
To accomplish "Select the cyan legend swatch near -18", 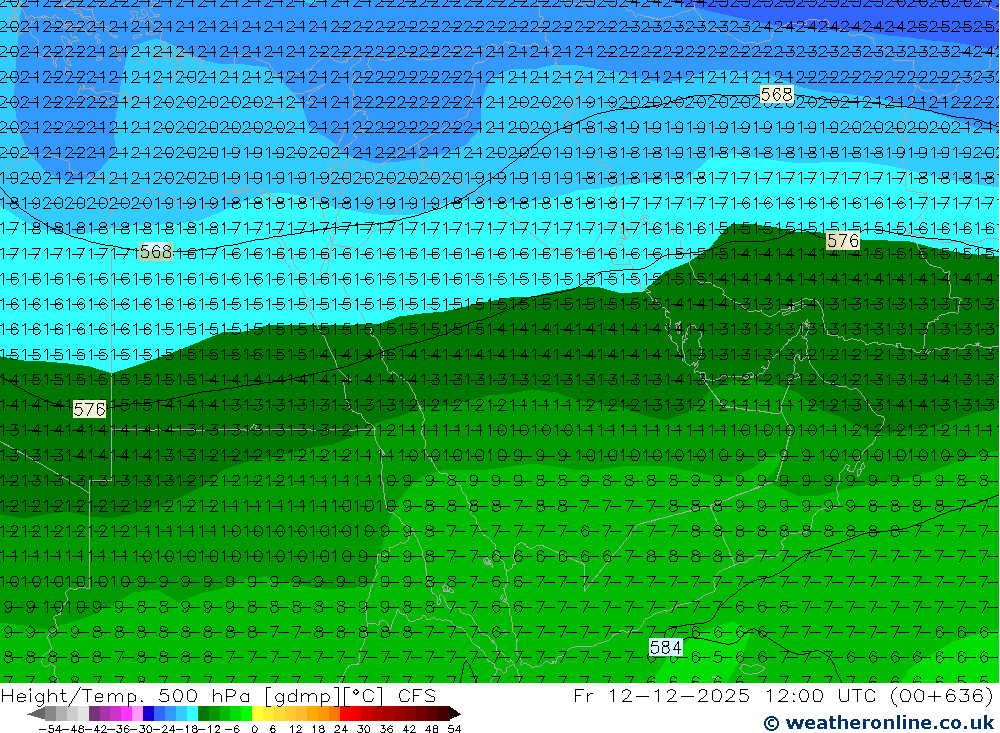I will [192, 713].
